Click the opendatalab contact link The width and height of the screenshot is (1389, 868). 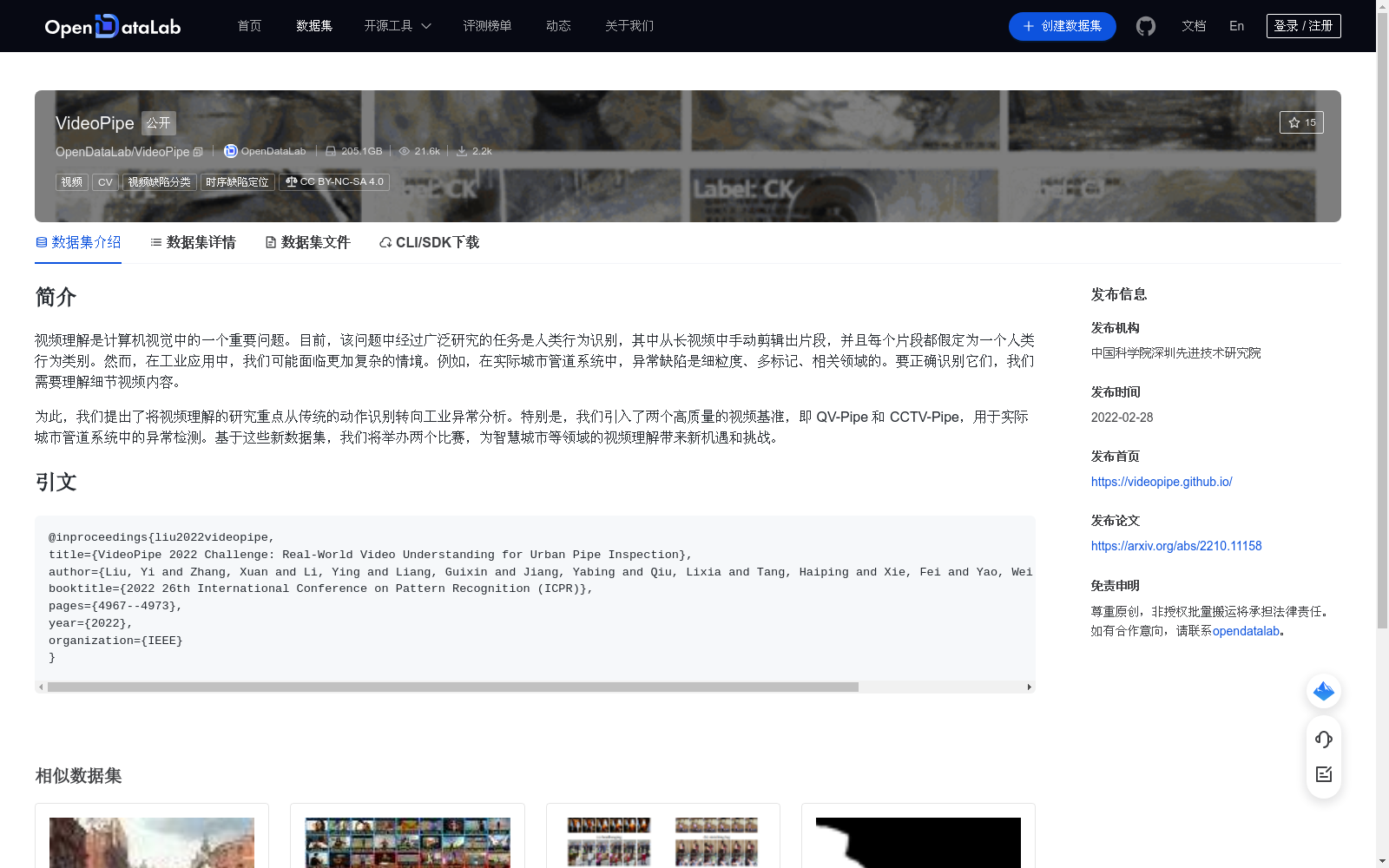(1246, 631)
